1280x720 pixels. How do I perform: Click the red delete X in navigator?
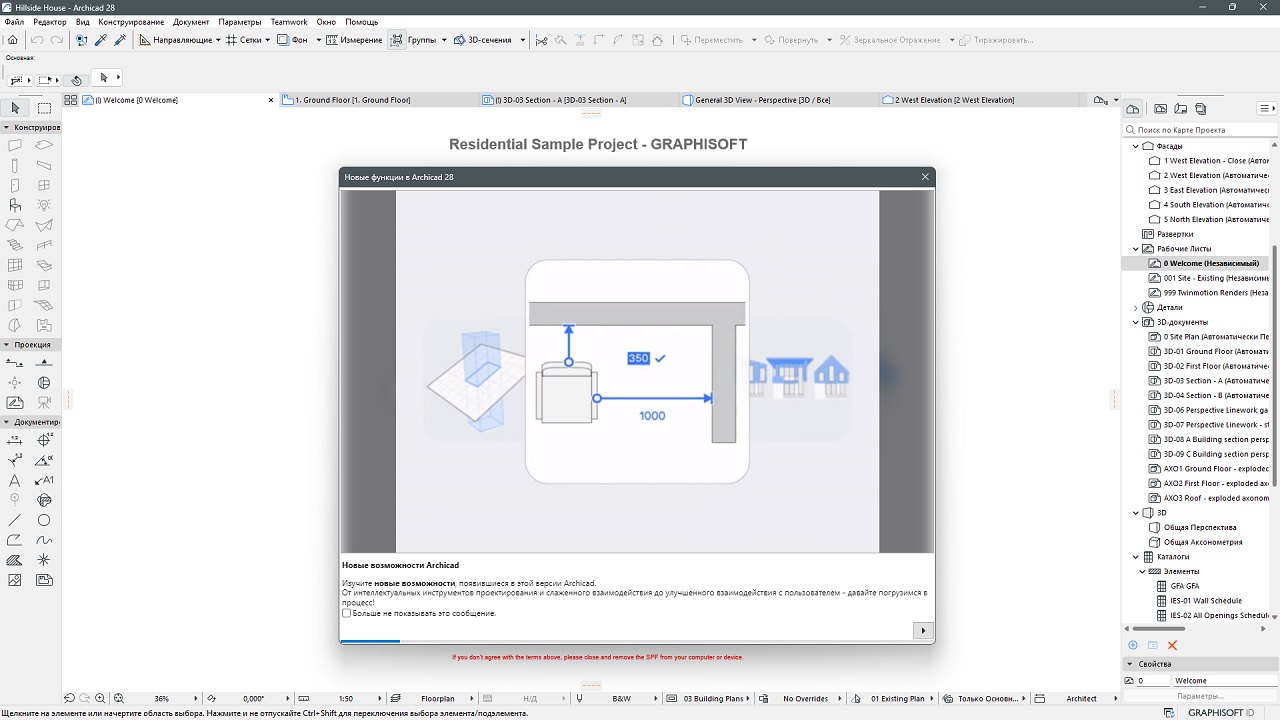click(x=1173, y=646)
